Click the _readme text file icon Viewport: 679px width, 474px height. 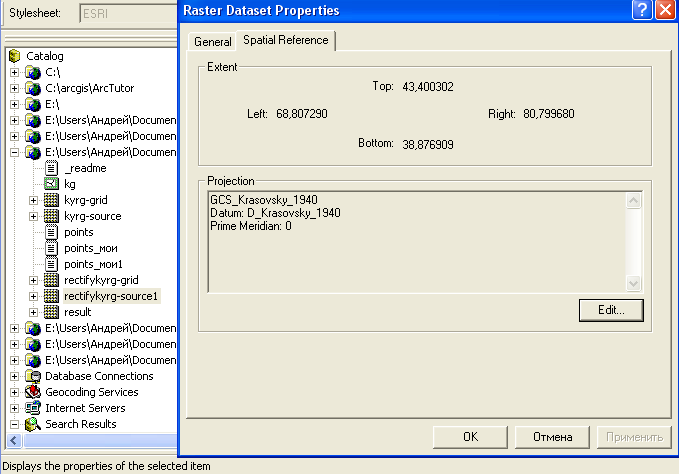pyautogui.click(x=52, y=168)
